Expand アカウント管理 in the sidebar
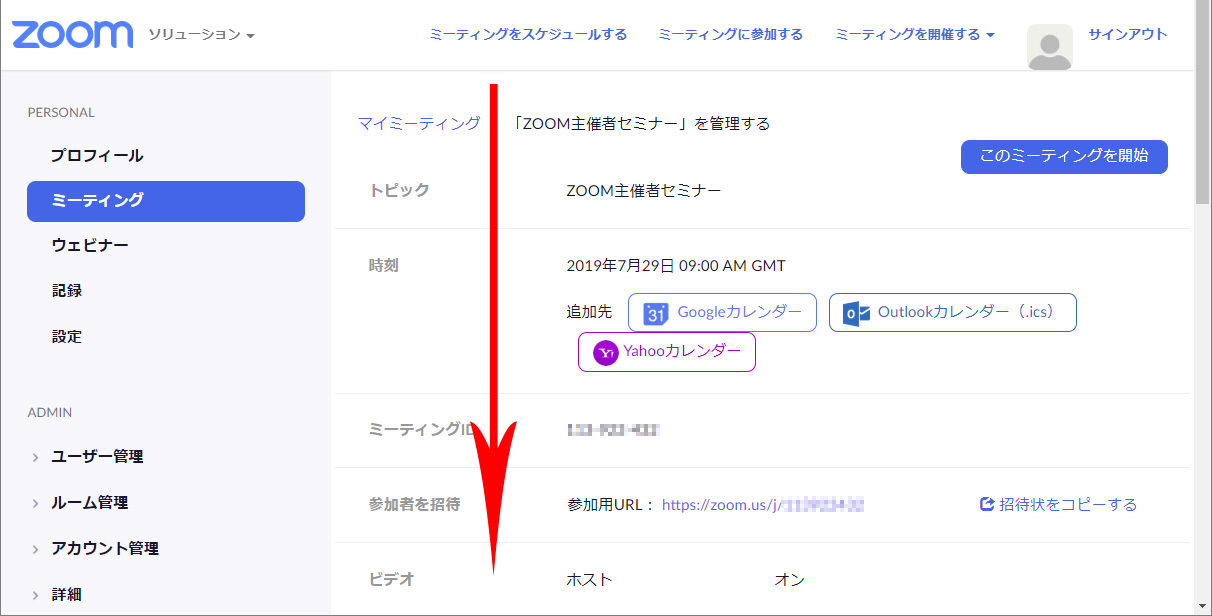This screenshot has height=616, width=1212. tap(104, 549)
